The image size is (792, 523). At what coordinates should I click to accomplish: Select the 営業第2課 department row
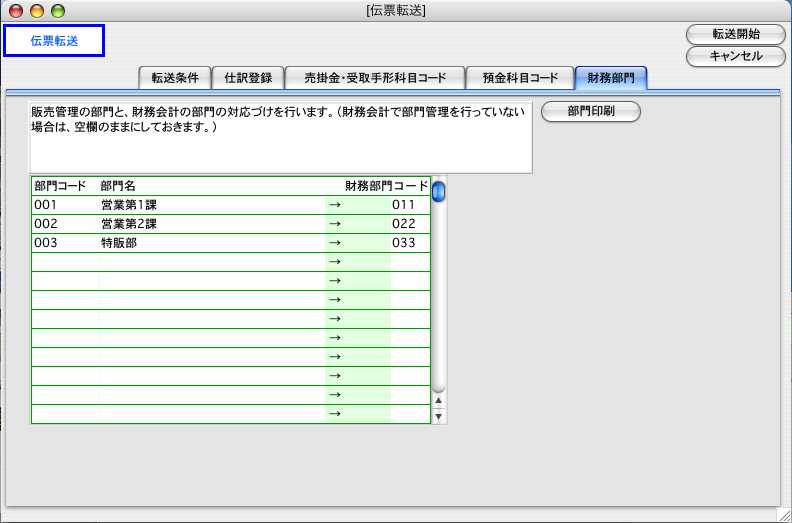tap(210, 224)
